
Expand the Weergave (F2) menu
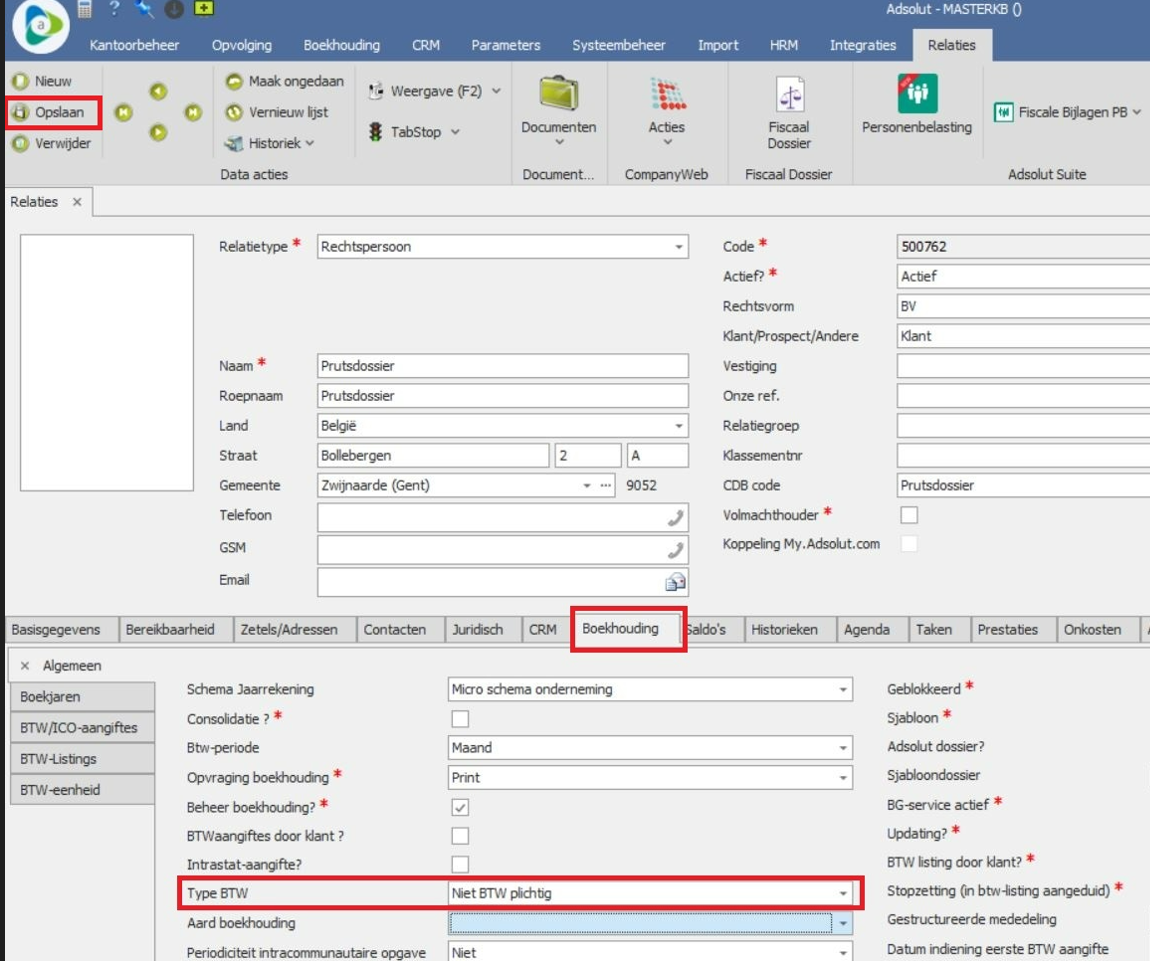pyautogui.click(x=497, y=92)
